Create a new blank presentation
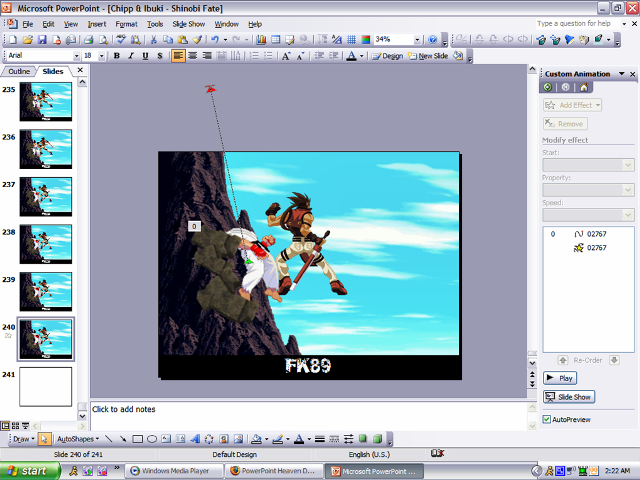 click(13, 40)
